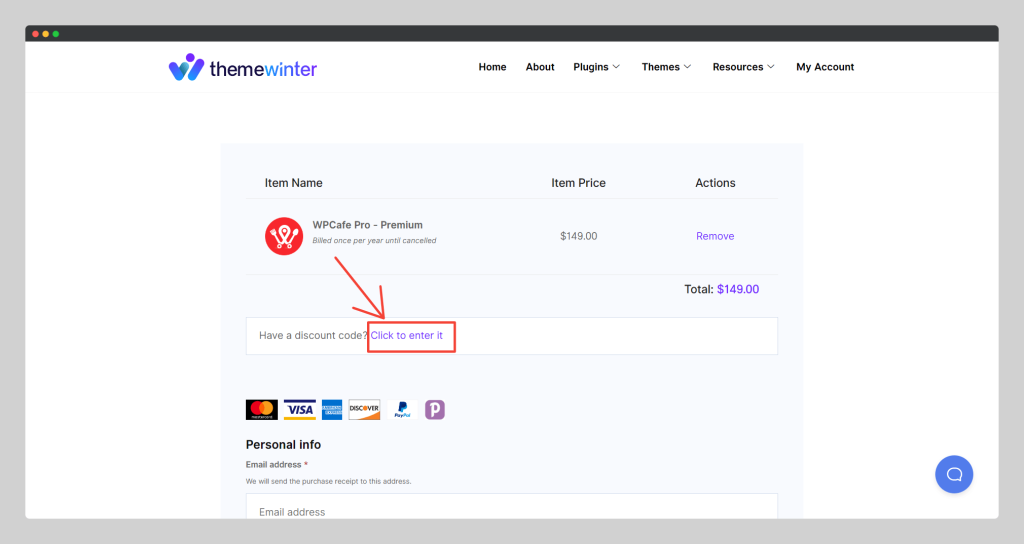This screenshot has height=544, width=1024.
Task: Open the Home menu item
Action: click(492, 67)
